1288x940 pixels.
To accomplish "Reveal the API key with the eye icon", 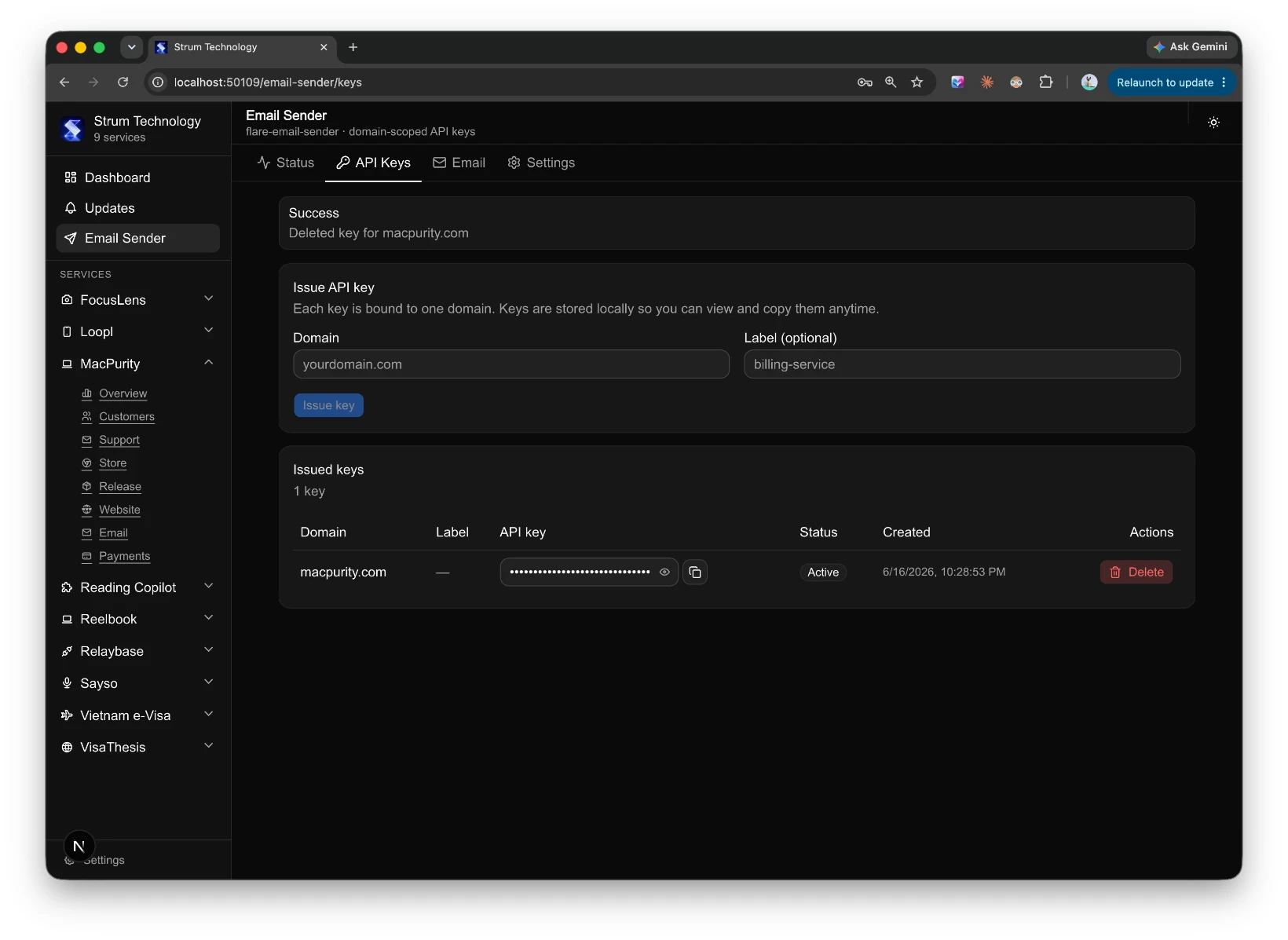I will pyautogui.click(x=664, y=572).
